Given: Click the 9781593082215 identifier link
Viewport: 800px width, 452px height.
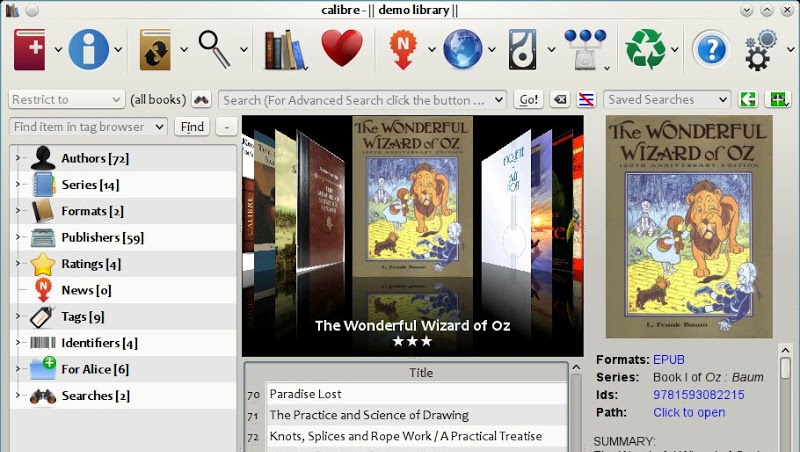Looking at the screenshot, I should click(x=698, y=395).
